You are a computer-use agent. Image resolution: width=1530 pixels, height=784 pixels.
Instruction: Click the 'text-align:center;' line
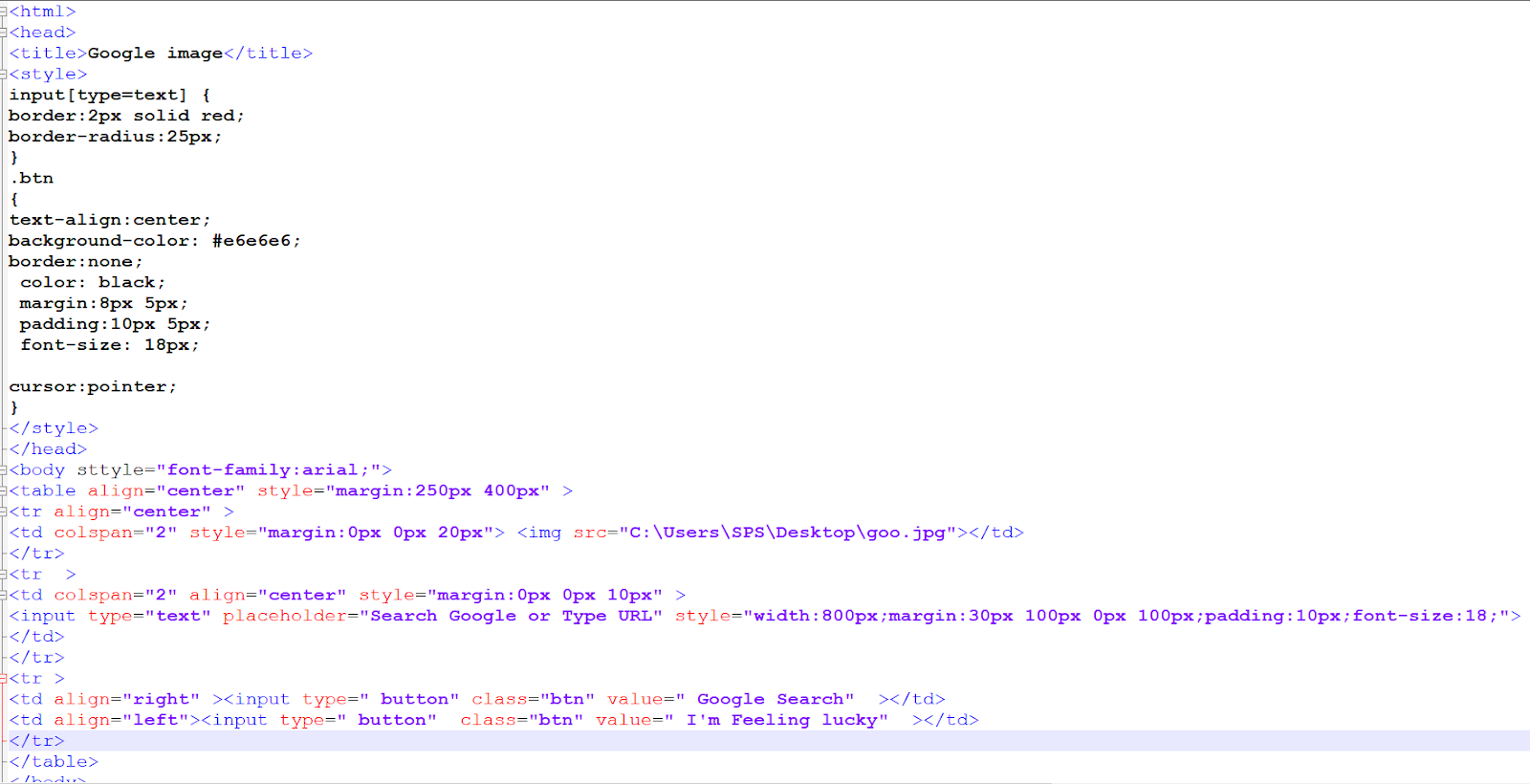pyautogui.click(x=110, y=220)
